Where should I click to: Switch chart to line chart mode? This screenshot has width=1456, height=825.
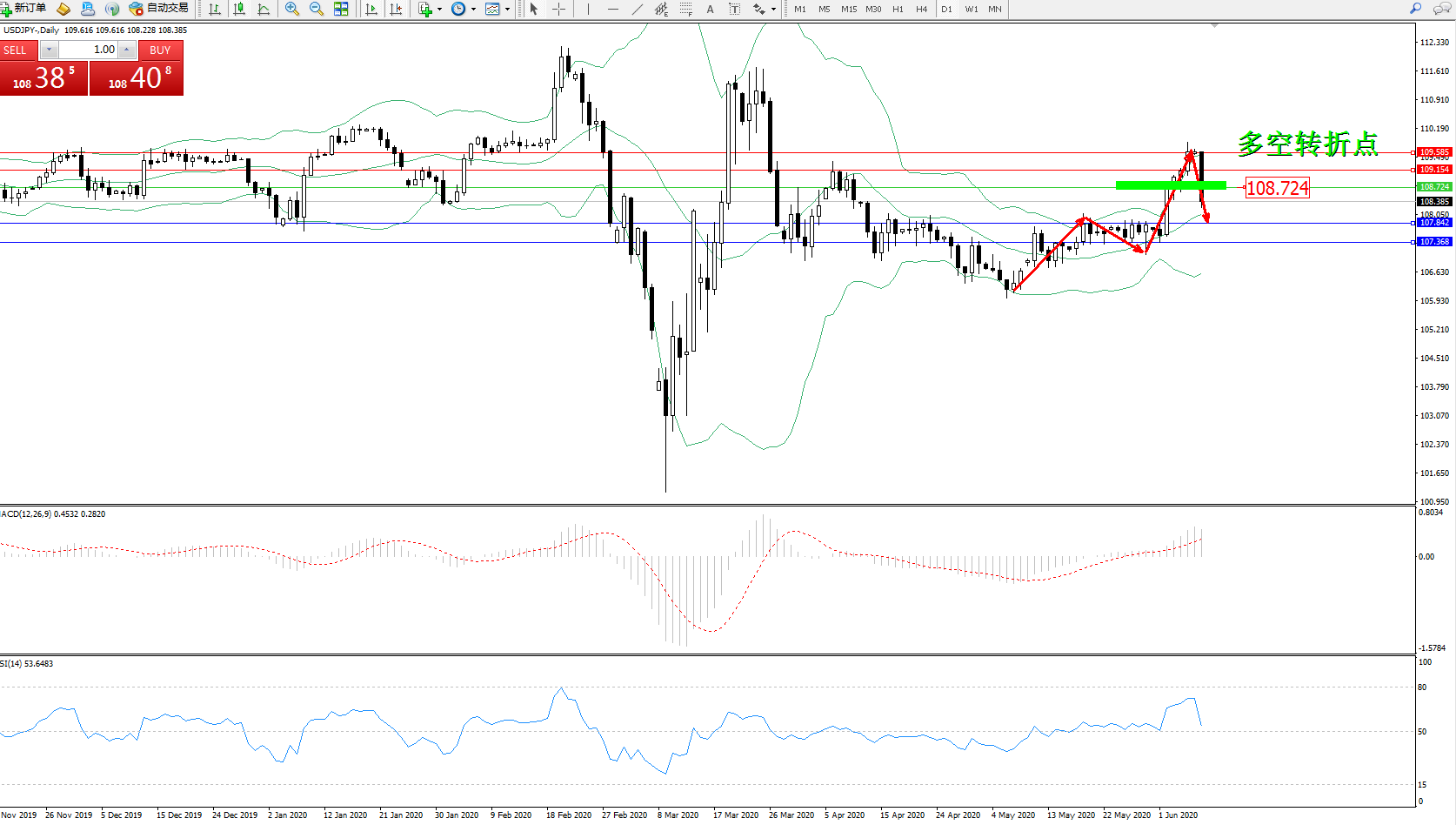pos(264,9)
